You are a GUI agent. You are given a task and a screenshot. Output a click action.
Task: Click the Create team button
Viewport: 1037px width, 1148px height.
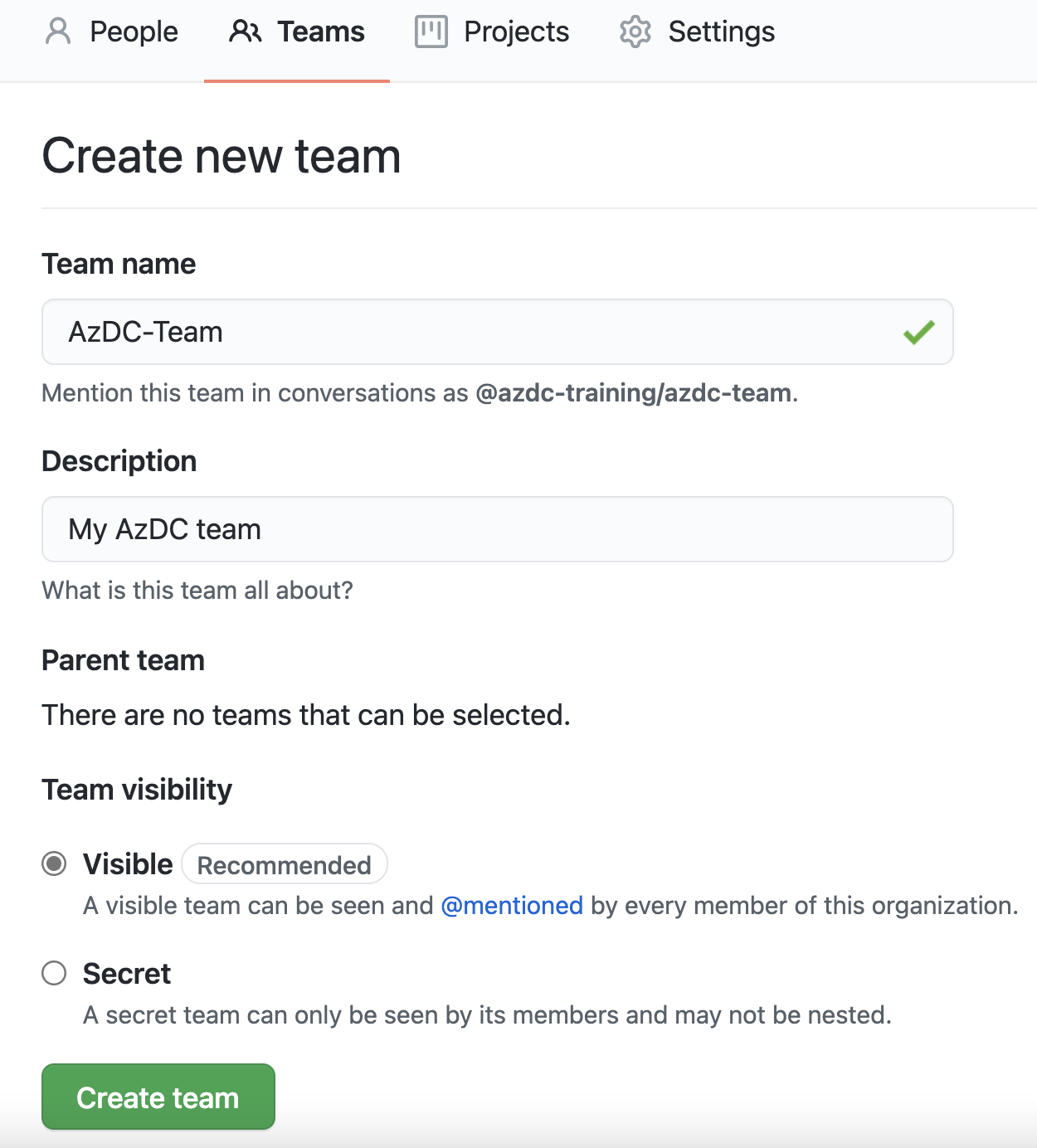(158, 1097)
